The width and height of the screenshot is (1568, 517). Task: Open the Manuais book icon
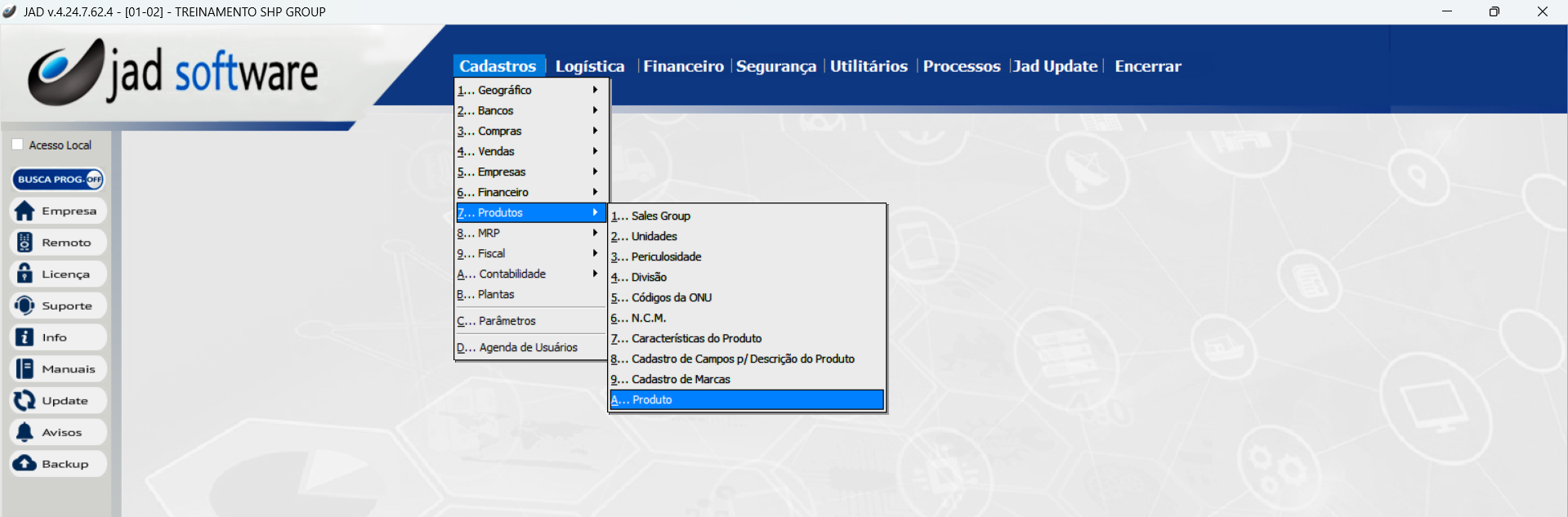coord(25,369)
